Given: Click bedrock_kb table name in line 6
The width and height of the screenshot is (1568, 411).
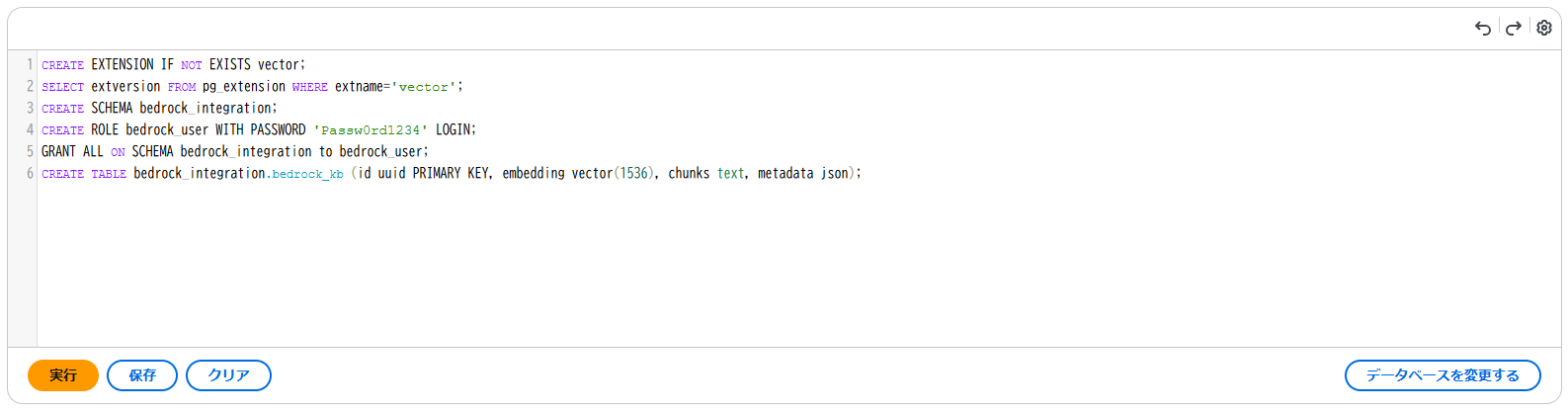Looking at the screenshot, I should pyautogui.click(x=307, y=174).
